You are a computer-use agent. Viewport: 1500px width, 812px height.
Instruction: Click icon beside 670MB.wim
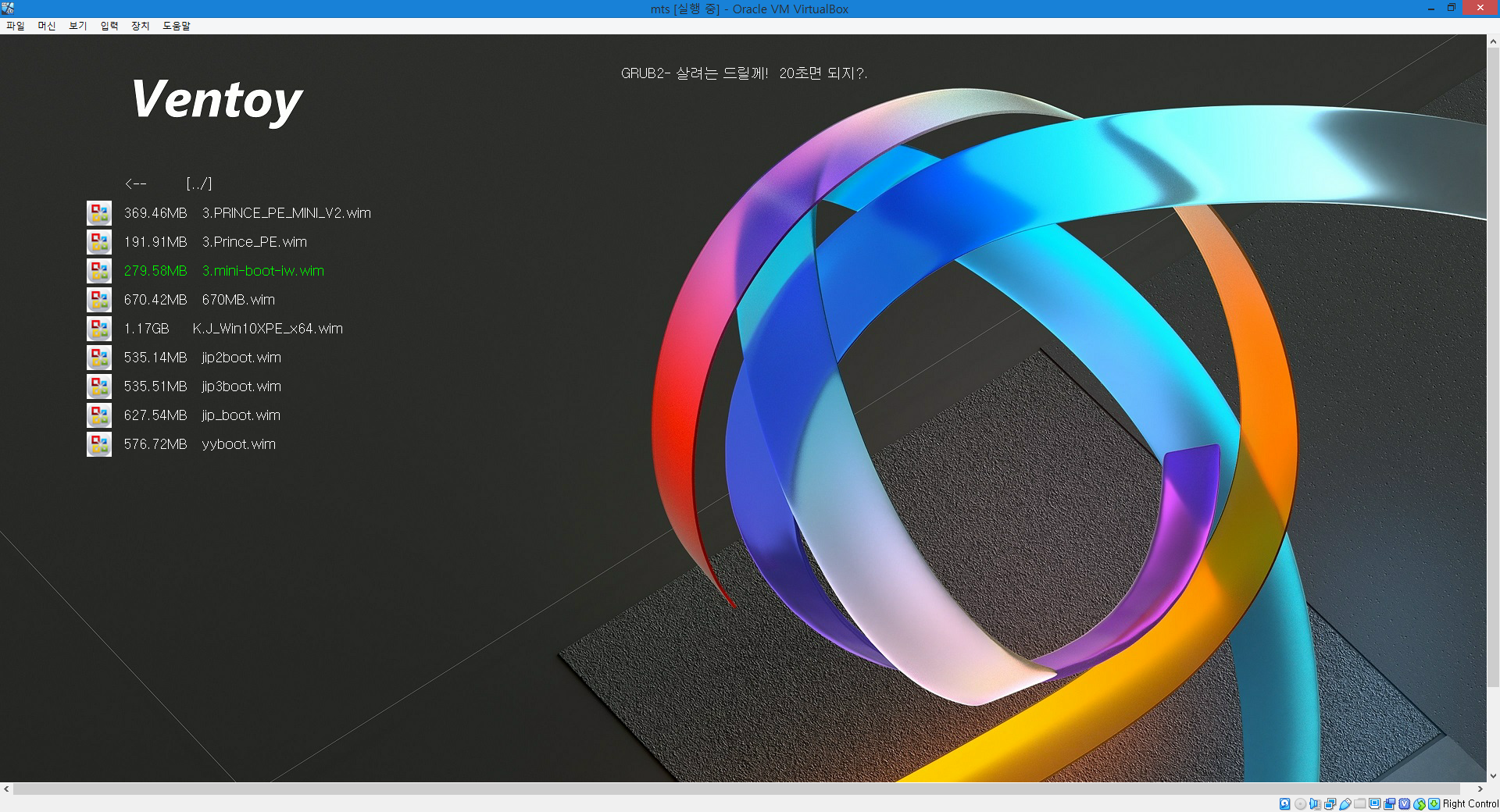pos(99,300)
